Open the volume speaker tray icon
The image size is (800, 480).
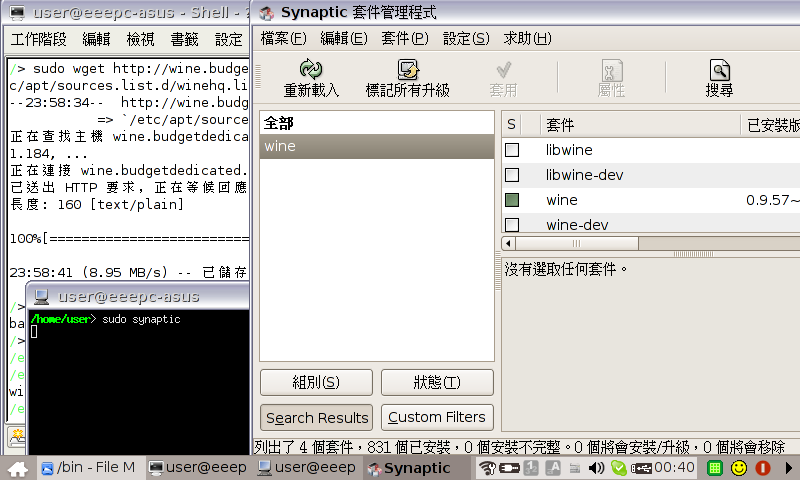point(596,468)
